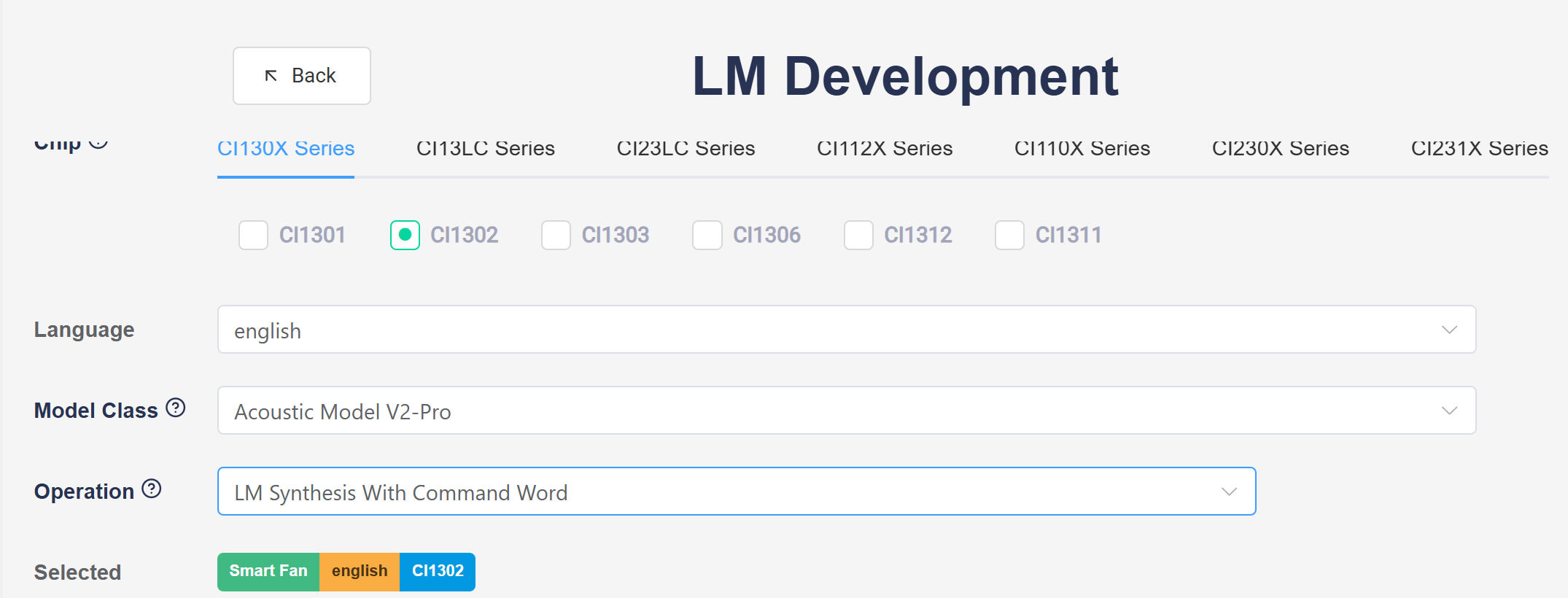Go to the CI110X Series tab
The image size is (1568, 598).
(1082, 149)
